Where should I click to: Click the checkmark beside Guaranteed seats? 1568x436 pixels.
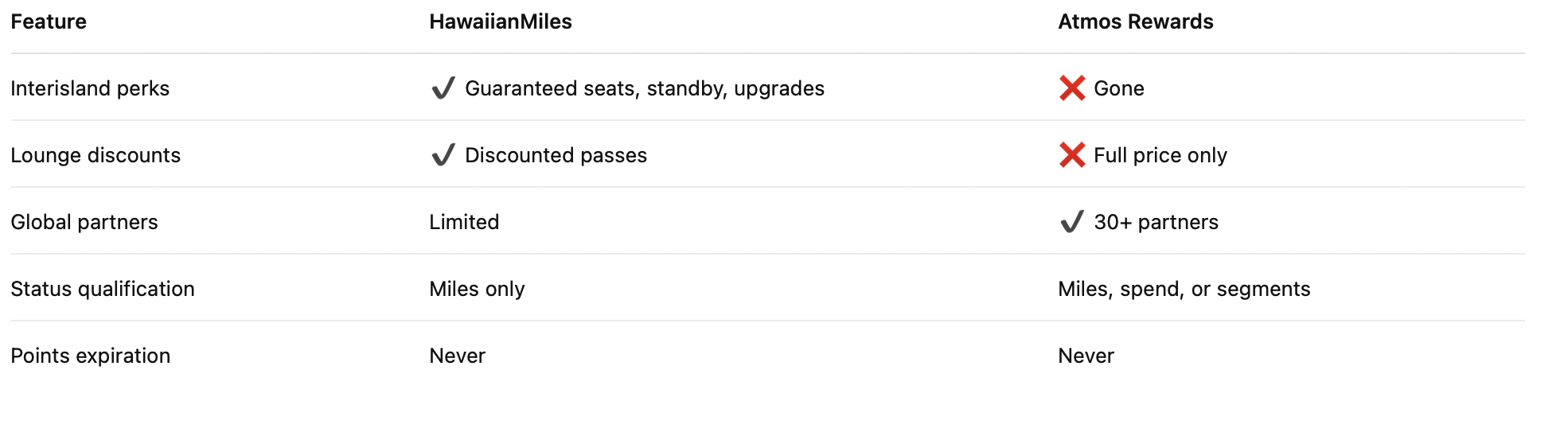coord(443,88)
